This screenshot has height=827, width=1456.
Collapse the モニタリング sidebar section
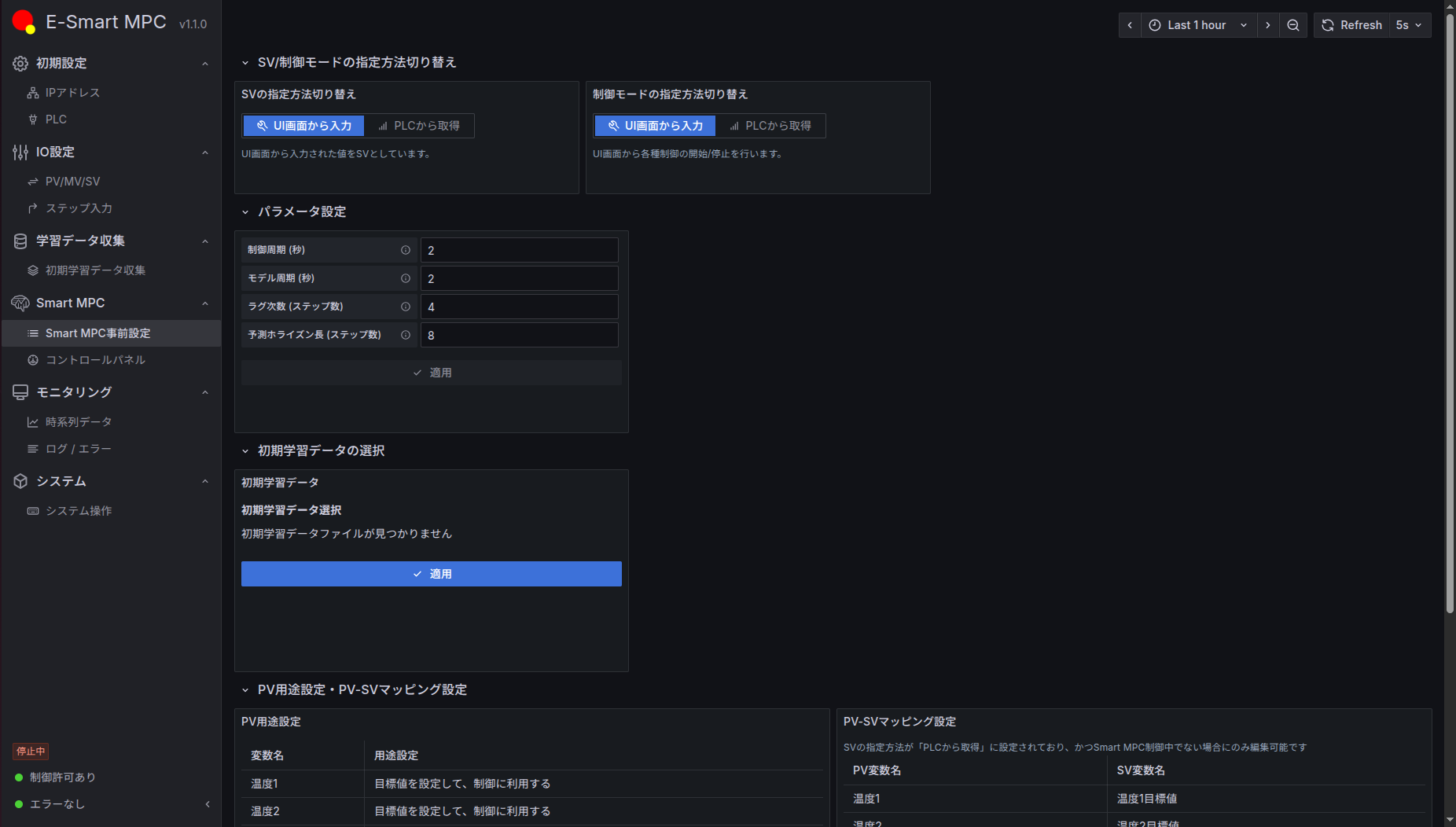(x=205, y=392)
